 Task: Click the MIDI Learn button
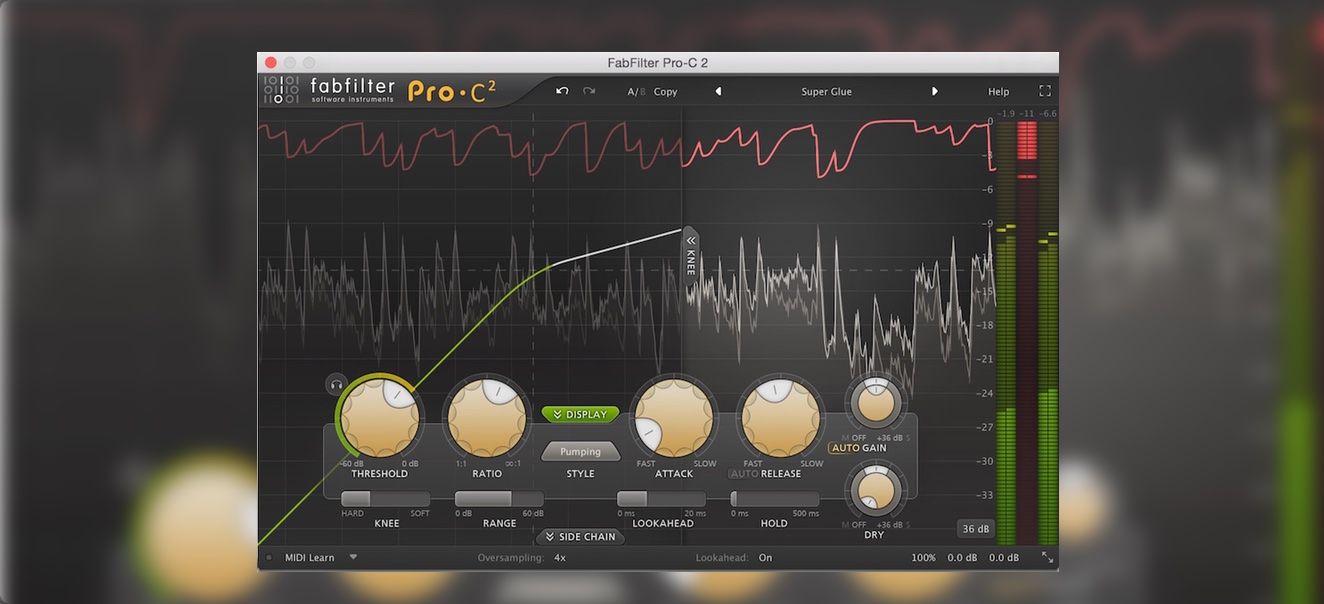(310, 558)
